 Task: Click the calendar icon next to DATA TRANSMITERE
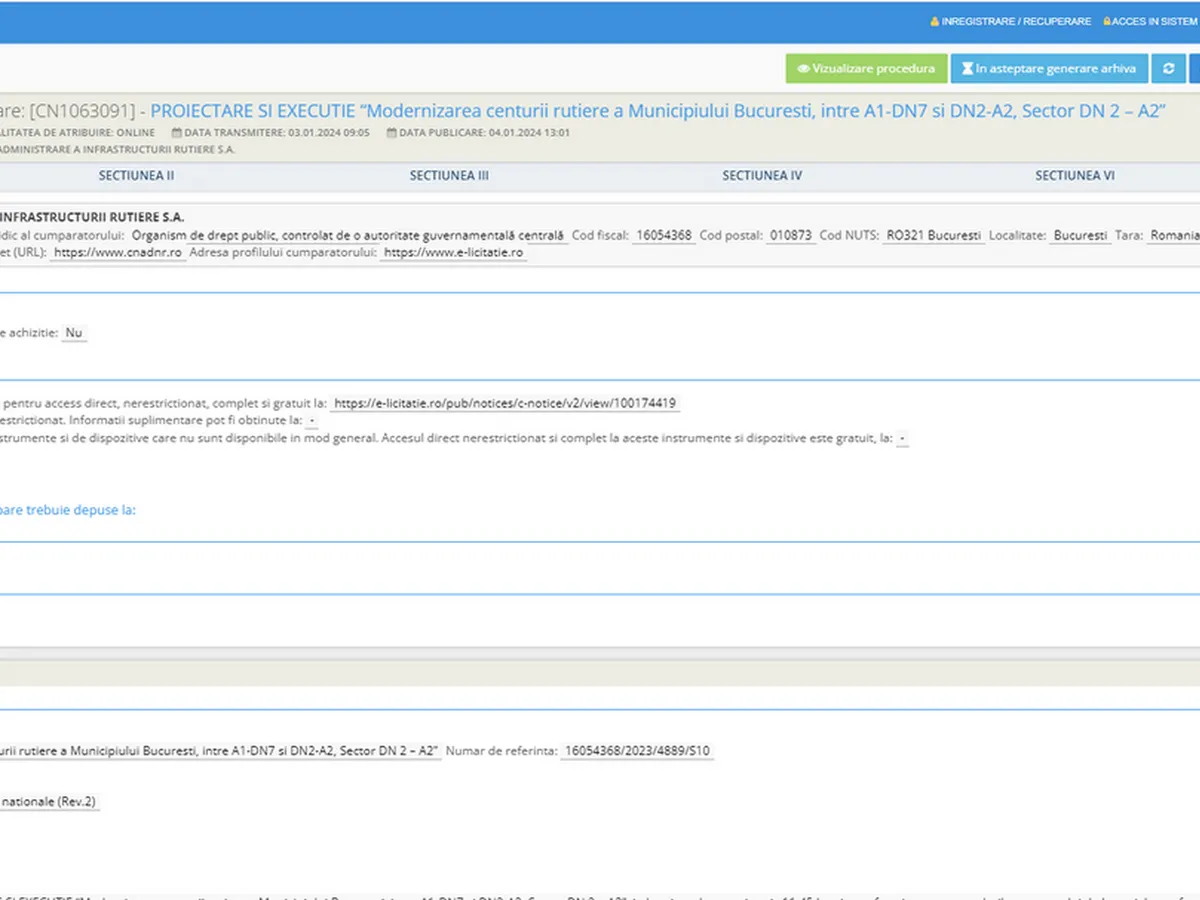(x=176, y=132)
